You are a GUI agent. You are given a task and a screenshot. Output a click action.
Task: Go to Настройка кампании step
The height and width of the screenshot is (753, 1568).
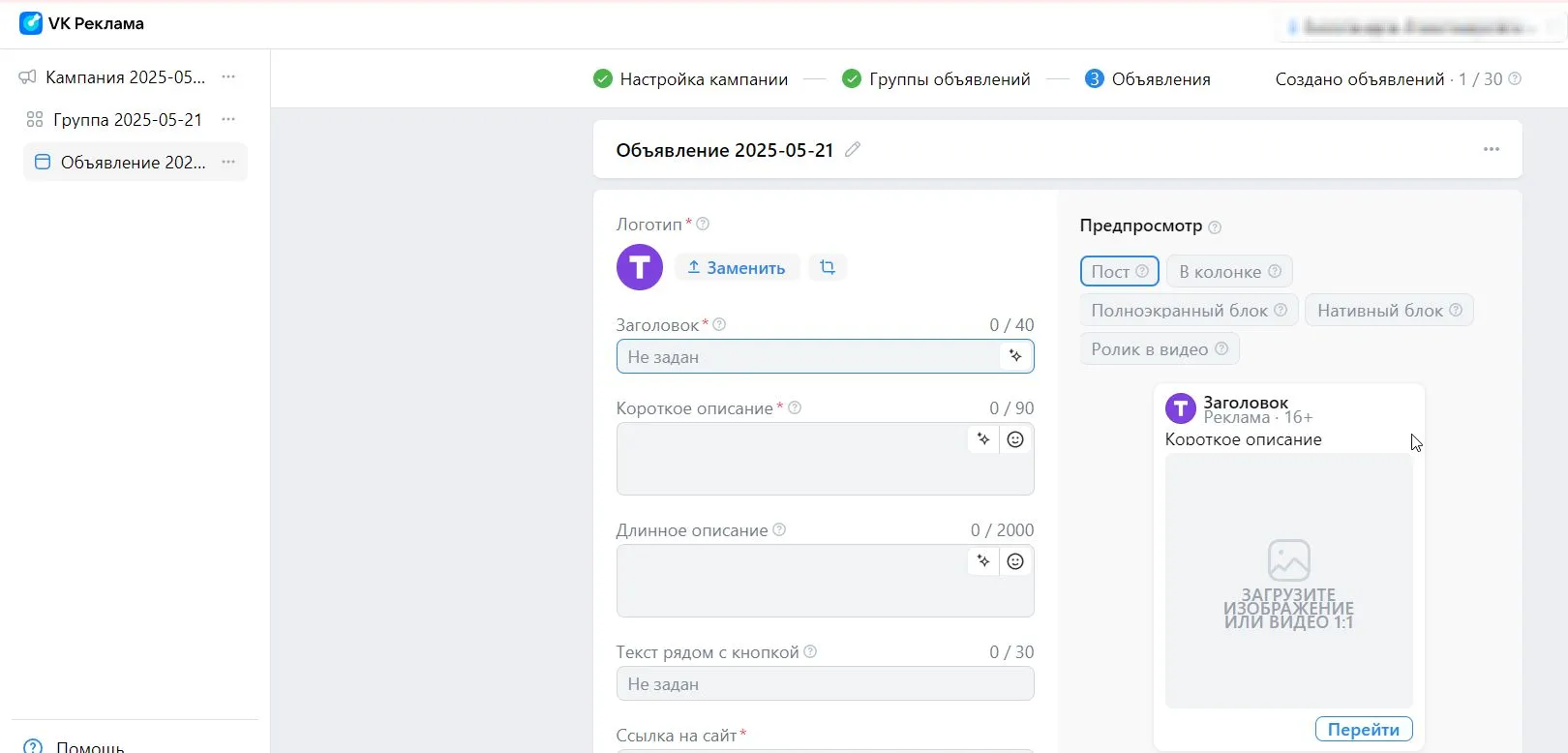pyautogui.click(x=691, y=79)
